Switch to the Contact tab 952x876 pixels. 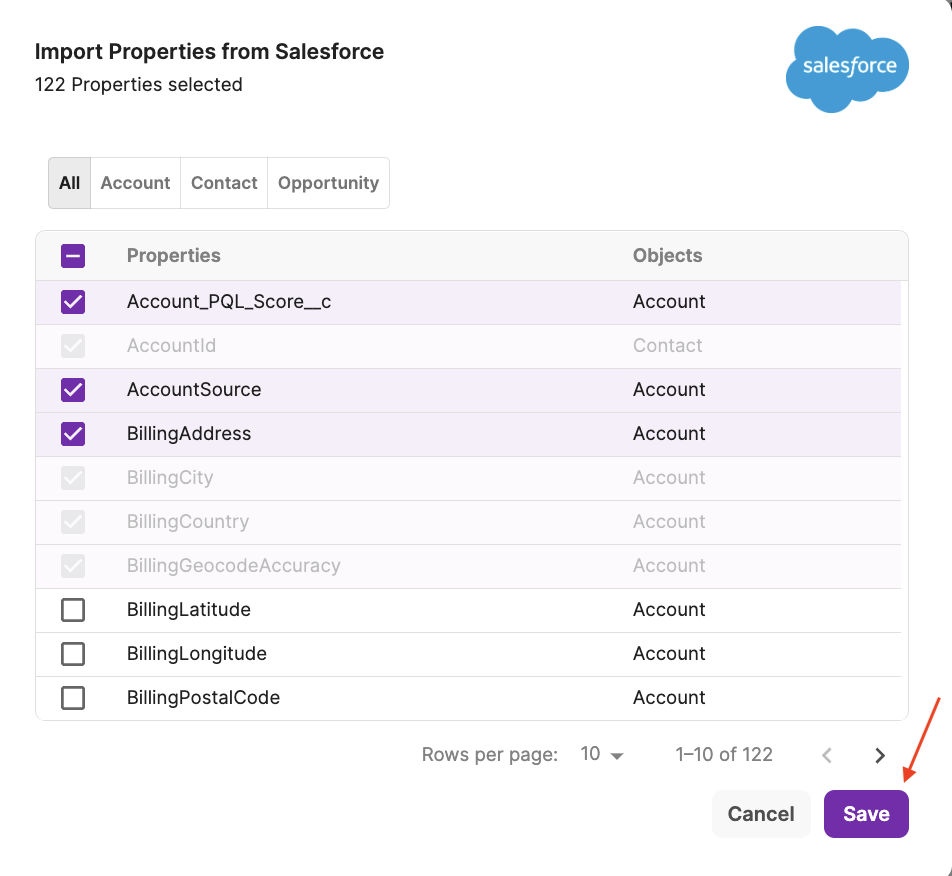[x=224, y=183]
